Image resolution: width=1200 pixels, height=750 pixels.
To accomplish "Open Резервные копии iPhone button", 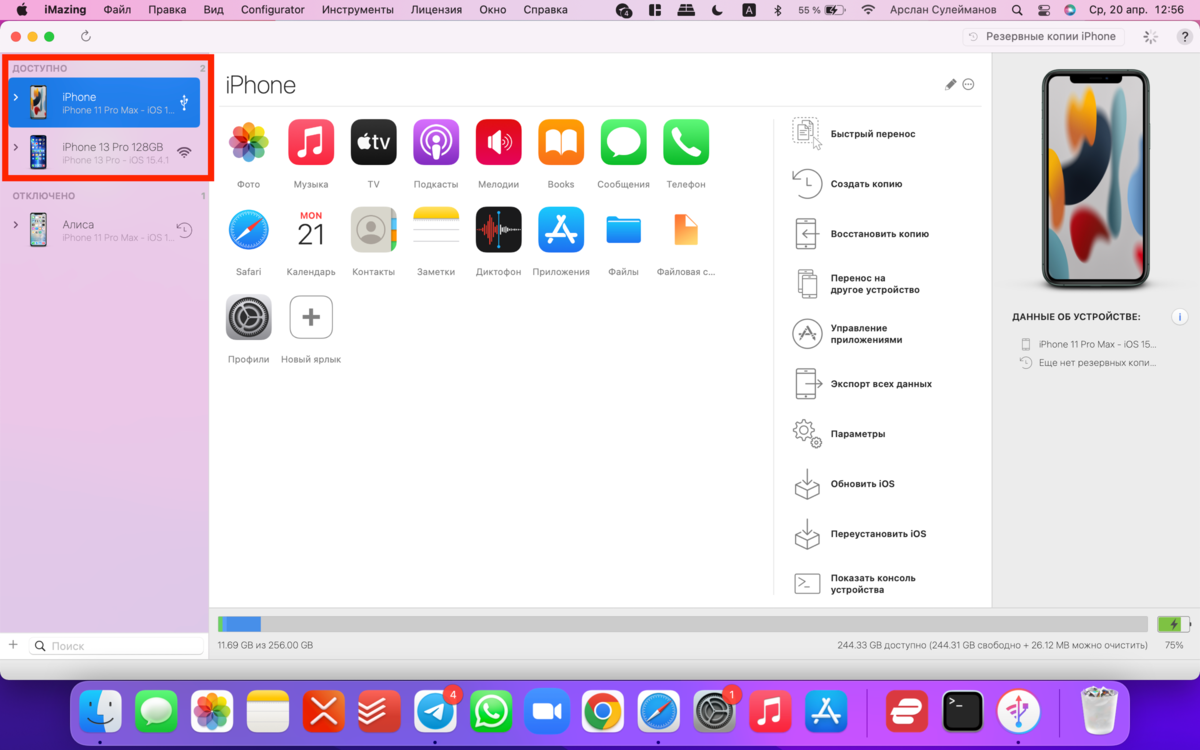I will [x=1043, y=36].
